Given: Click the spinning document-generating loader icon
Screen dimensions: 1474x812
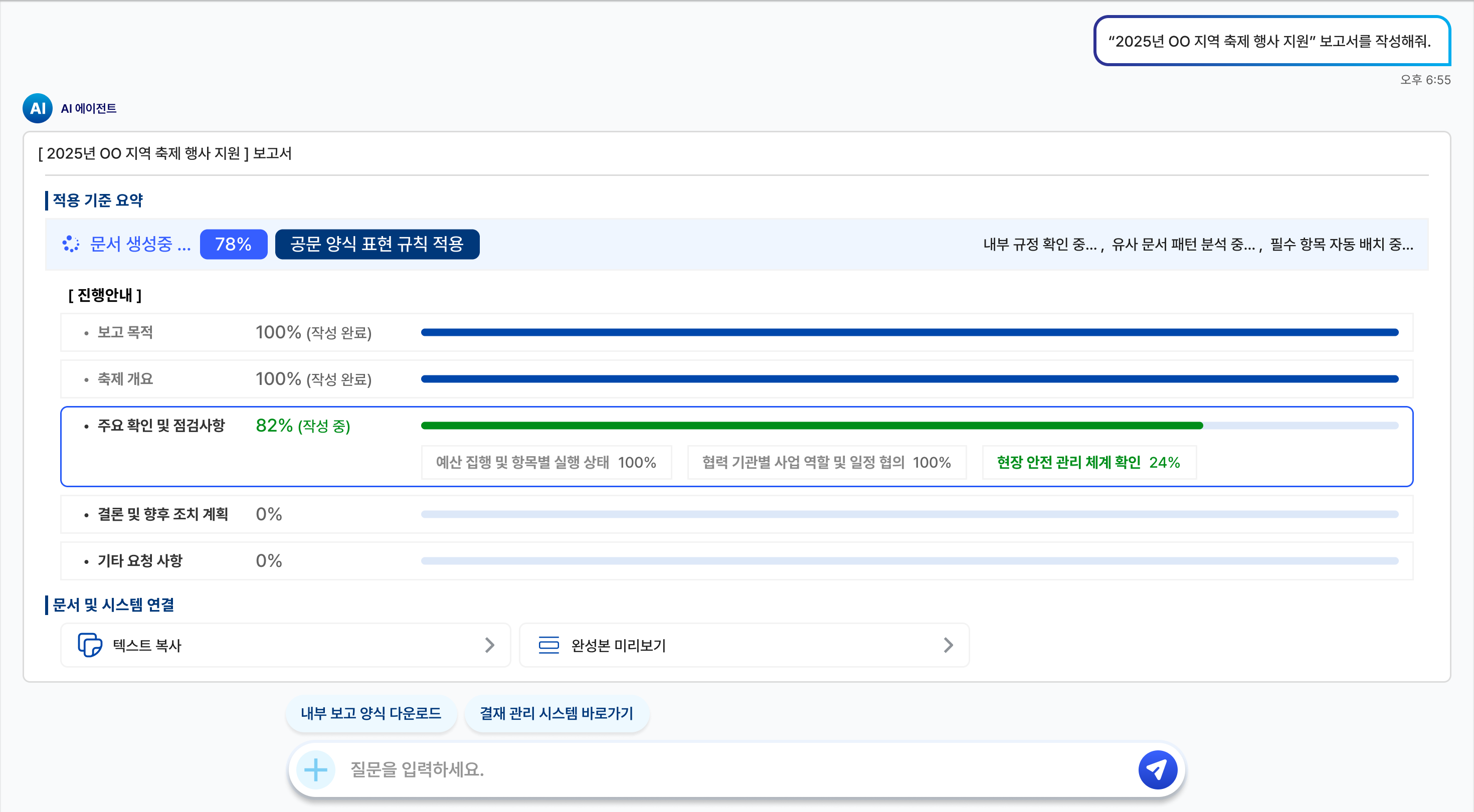Looking at the screenshot, I should [x=71, y=244].
